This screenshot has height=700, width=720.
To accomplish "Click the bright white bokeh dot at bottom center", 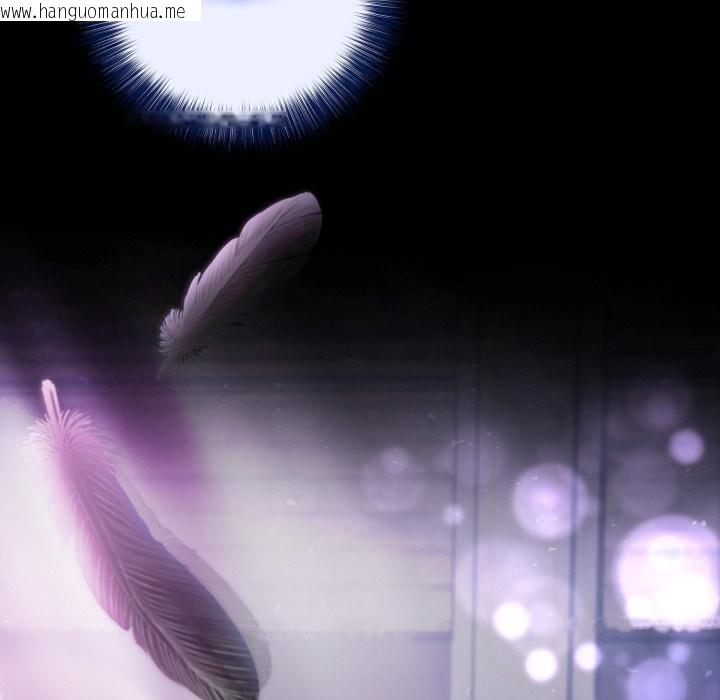I will (x=541, y=664).
